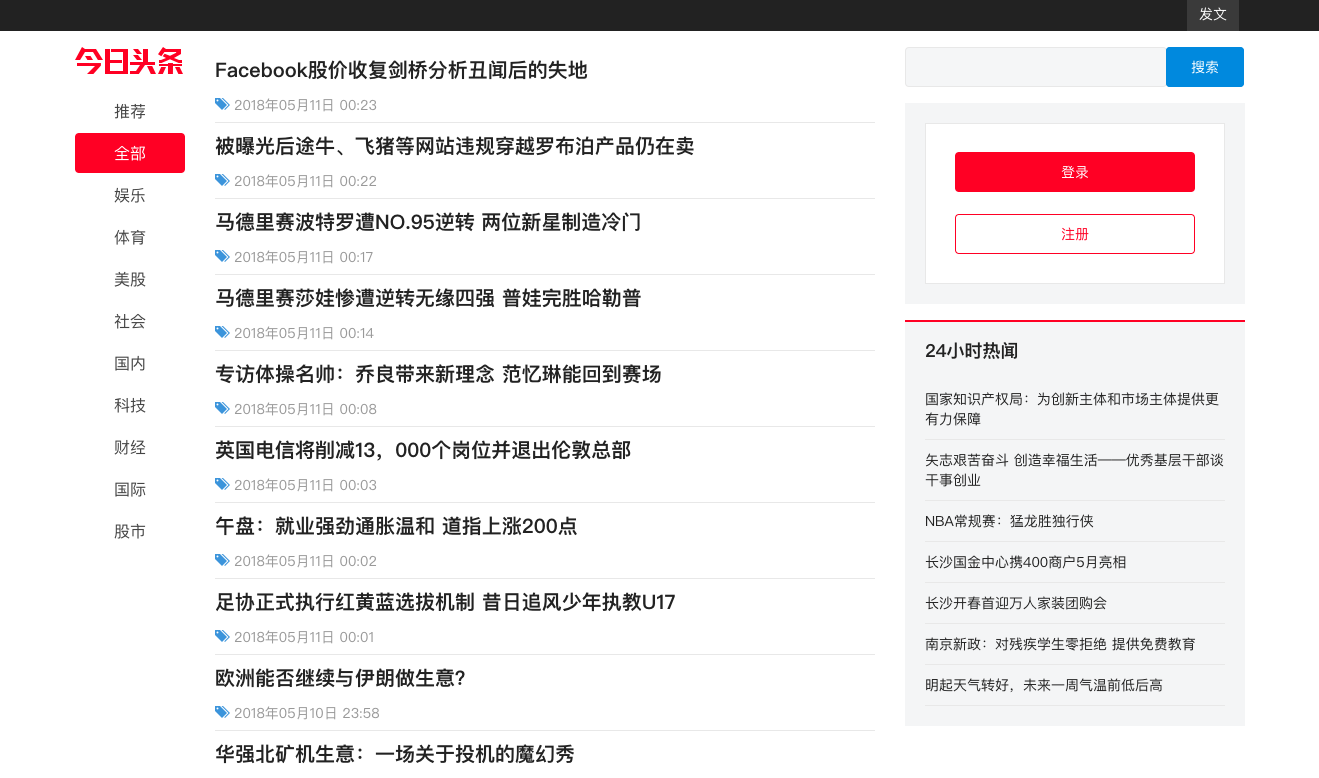Click tag icon beside 2018年05月11日 00:14

(x=222, y=332)
